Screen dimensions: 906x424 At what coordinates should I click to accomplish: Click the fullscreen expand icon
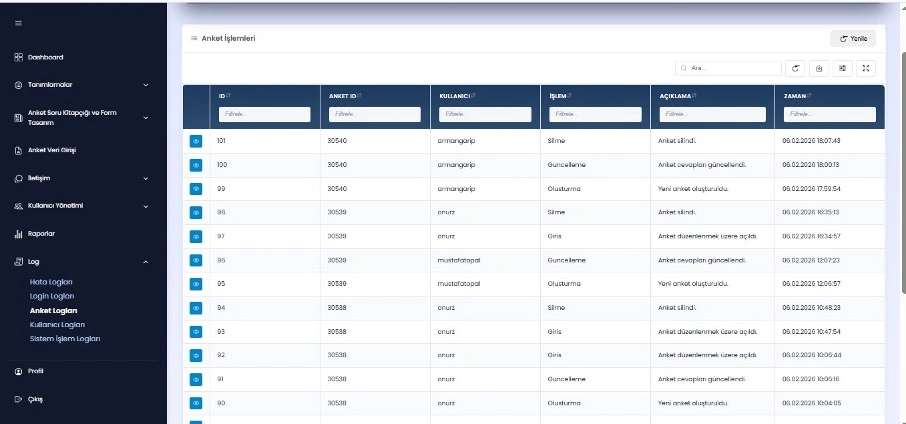tap(866, 68)
